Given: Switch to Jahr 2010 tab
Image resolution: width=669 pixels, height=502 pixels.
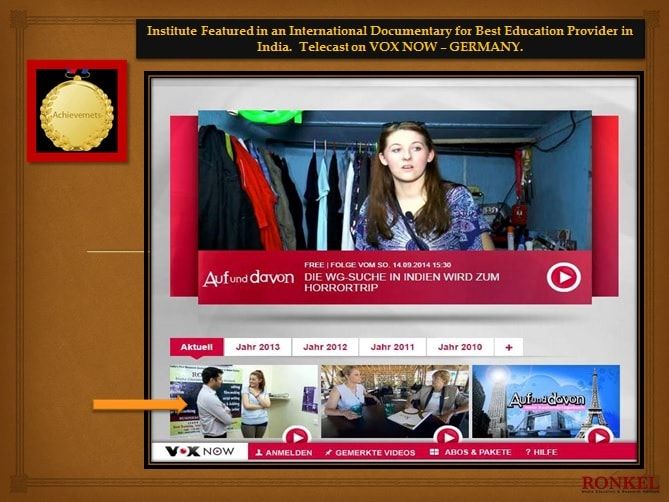Looking at the screenshot, I should click(x=460, y=347).
